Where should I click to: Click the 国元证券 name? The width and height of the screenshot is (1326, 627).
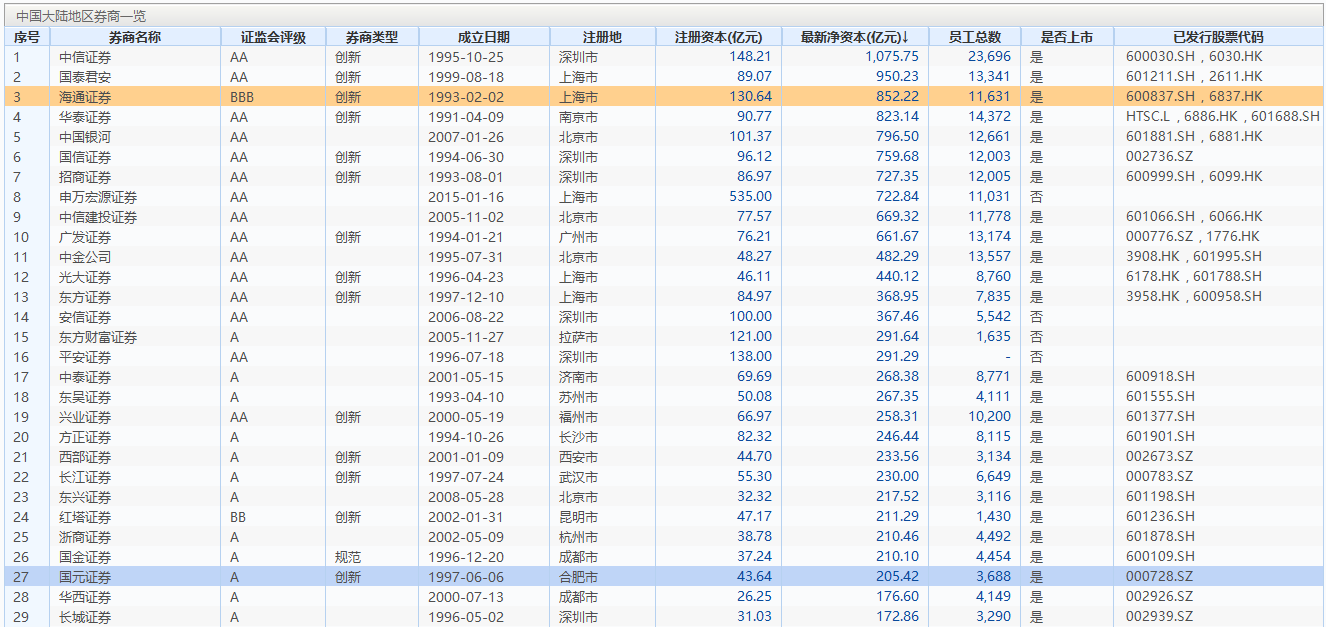click(85, 577)
